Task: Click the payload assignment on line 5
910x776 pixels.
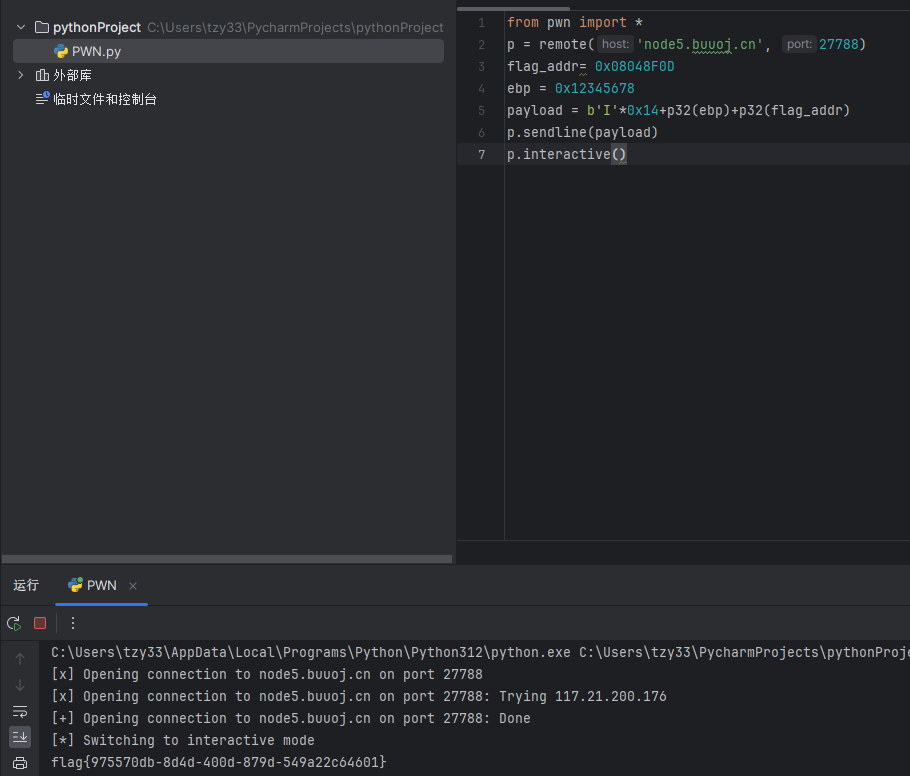Action: coord(678,111)
